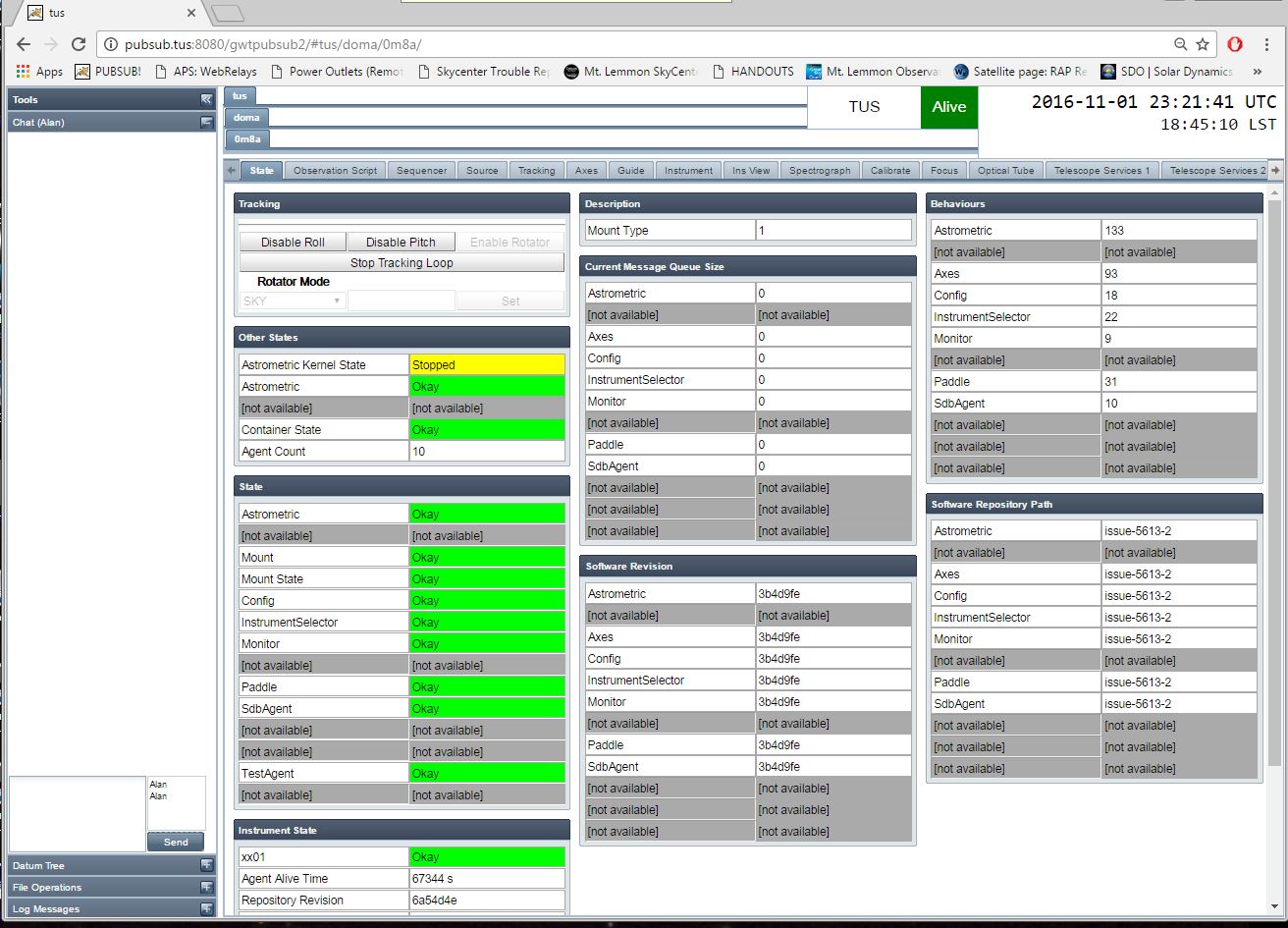
Task: Collapse the Tools sidebar panel icon
Action: [x=206, y=99]
